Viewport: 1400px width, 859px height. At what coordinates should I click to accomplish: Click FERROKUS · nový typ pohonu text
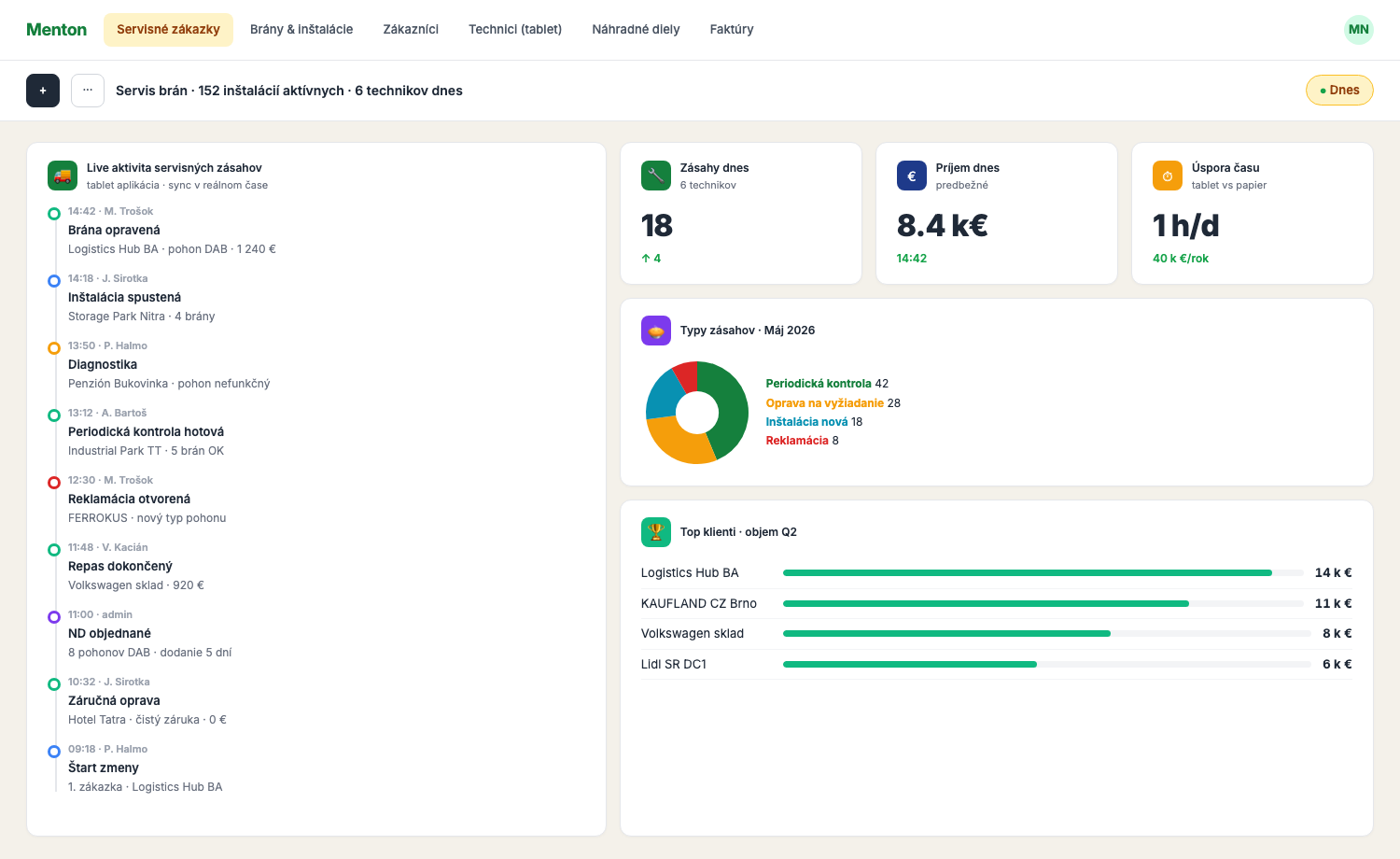point(147,518)
